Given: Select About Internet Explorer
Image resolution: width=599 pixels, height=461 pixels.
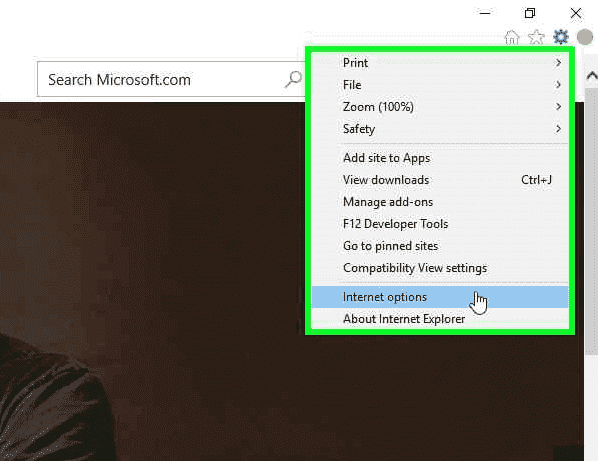Looking at the screenshot, I should (440, 319).
